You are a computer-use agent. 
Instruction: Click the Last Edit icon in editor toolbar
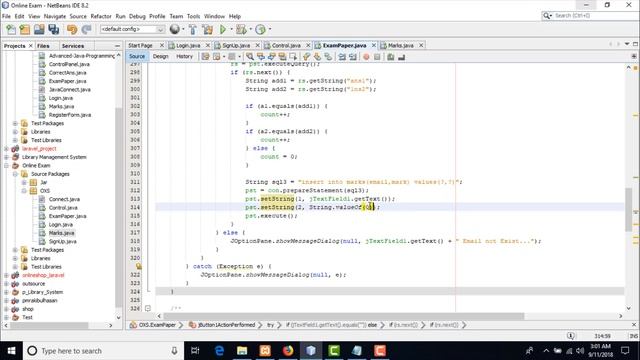[205, 57]
